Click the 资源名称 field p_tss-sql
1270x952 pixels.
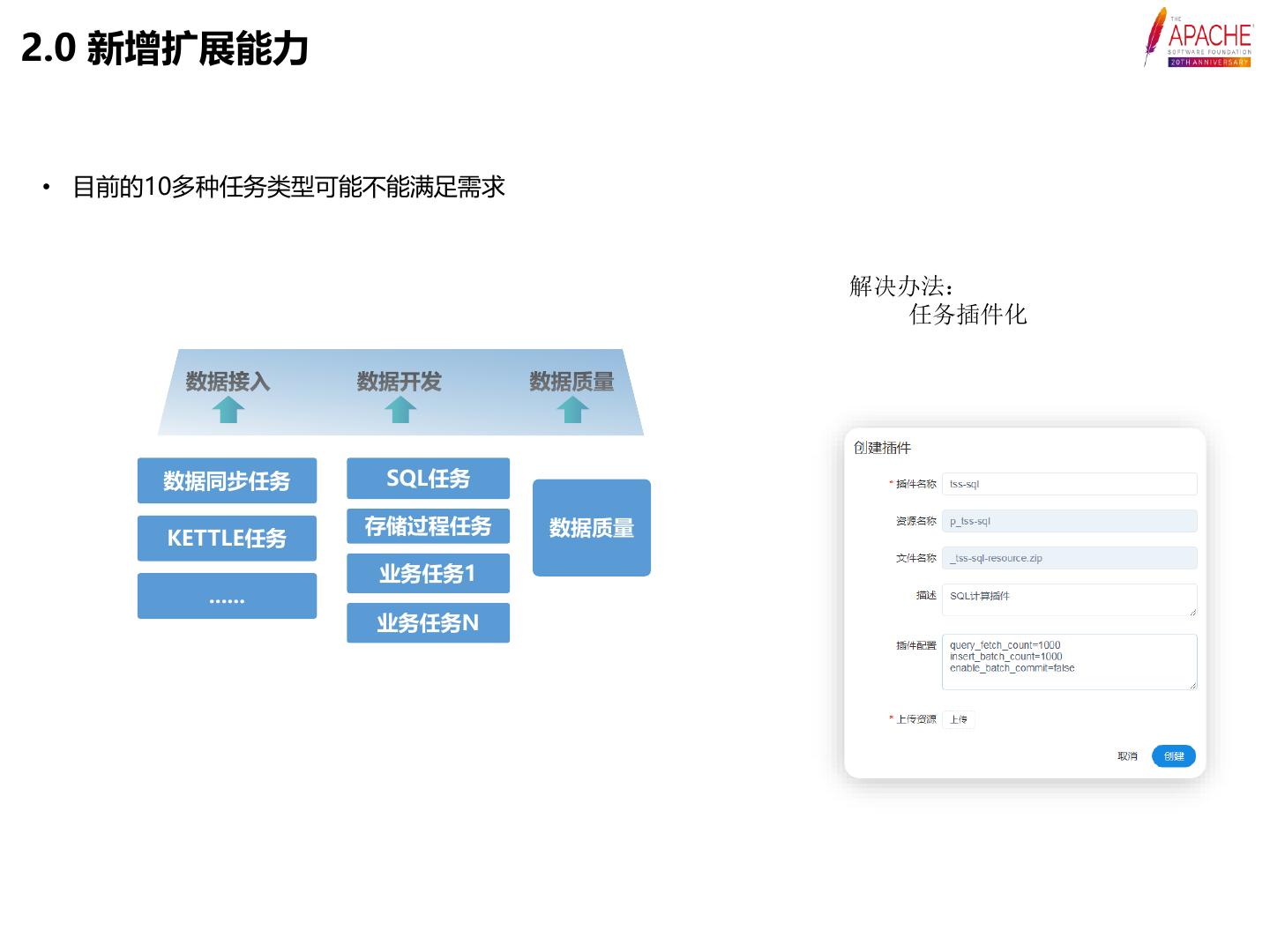coord(1069,521)
